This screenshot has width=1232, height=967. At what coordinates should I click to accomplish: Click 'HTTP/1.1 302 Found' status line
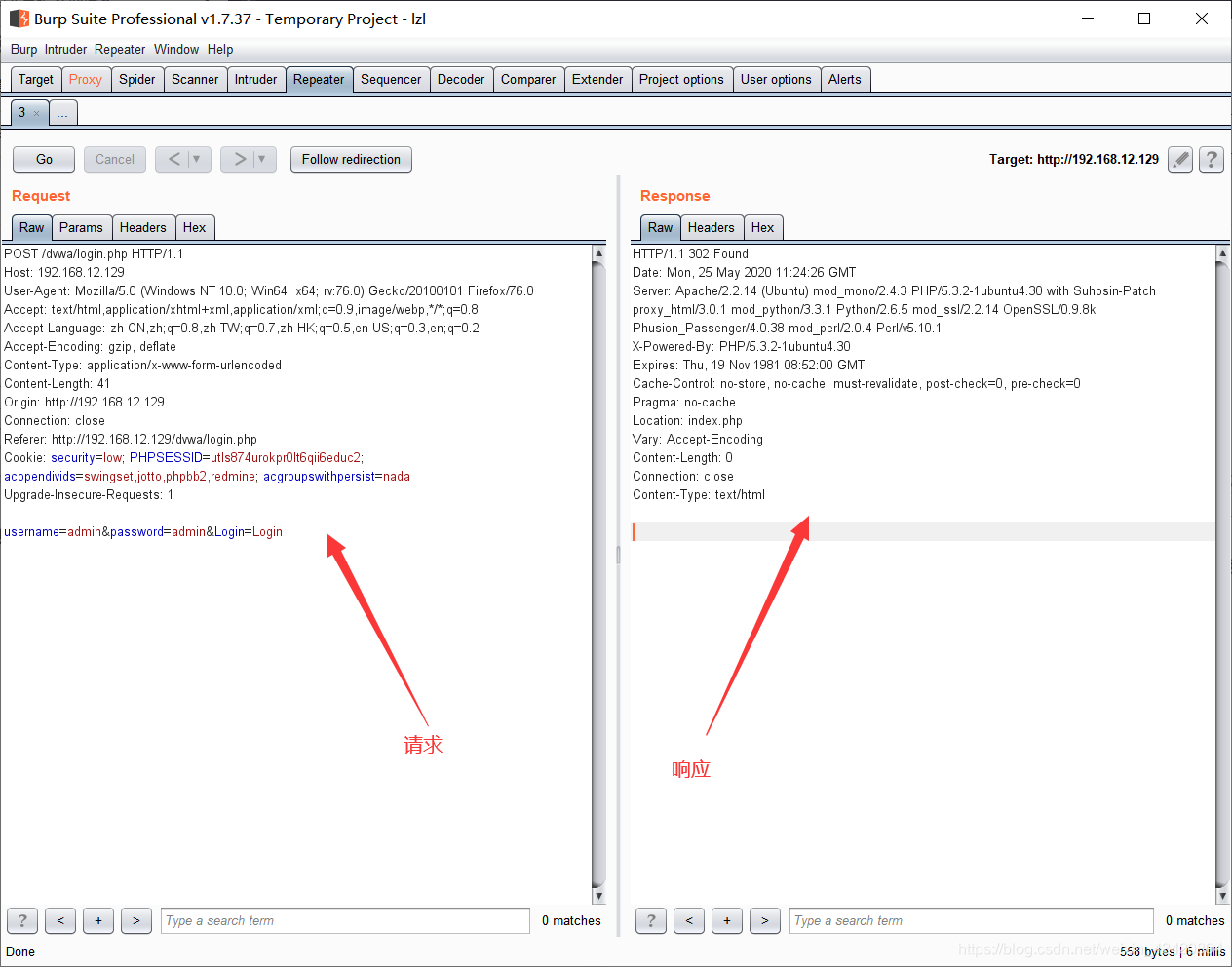tap(690, 253)
